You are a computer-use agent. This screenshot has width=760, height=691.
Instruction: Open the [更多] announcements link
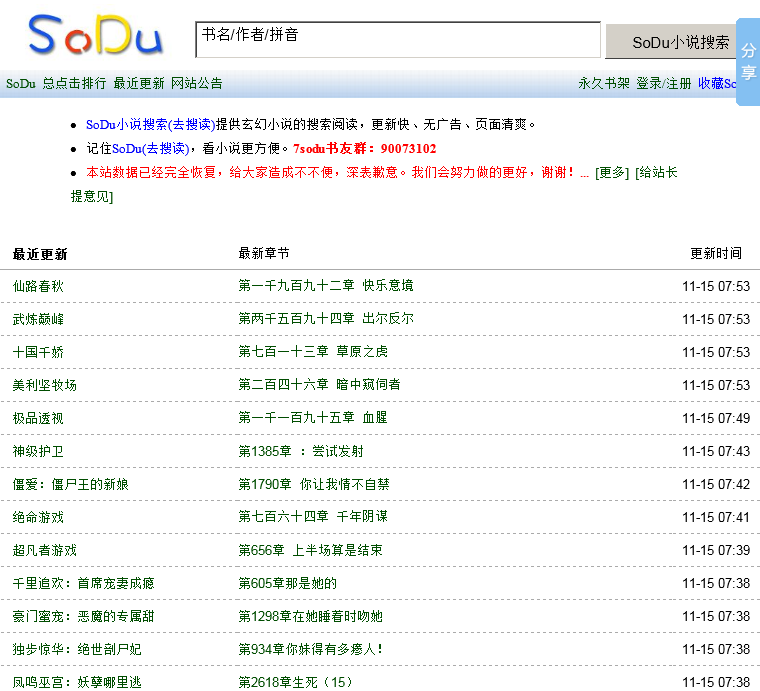612,172
